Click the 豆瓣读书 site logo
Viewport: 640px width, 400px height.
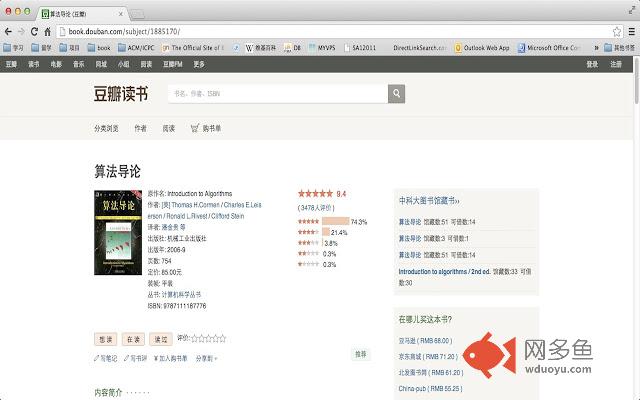pyautogui.click(x=121, y=94)
